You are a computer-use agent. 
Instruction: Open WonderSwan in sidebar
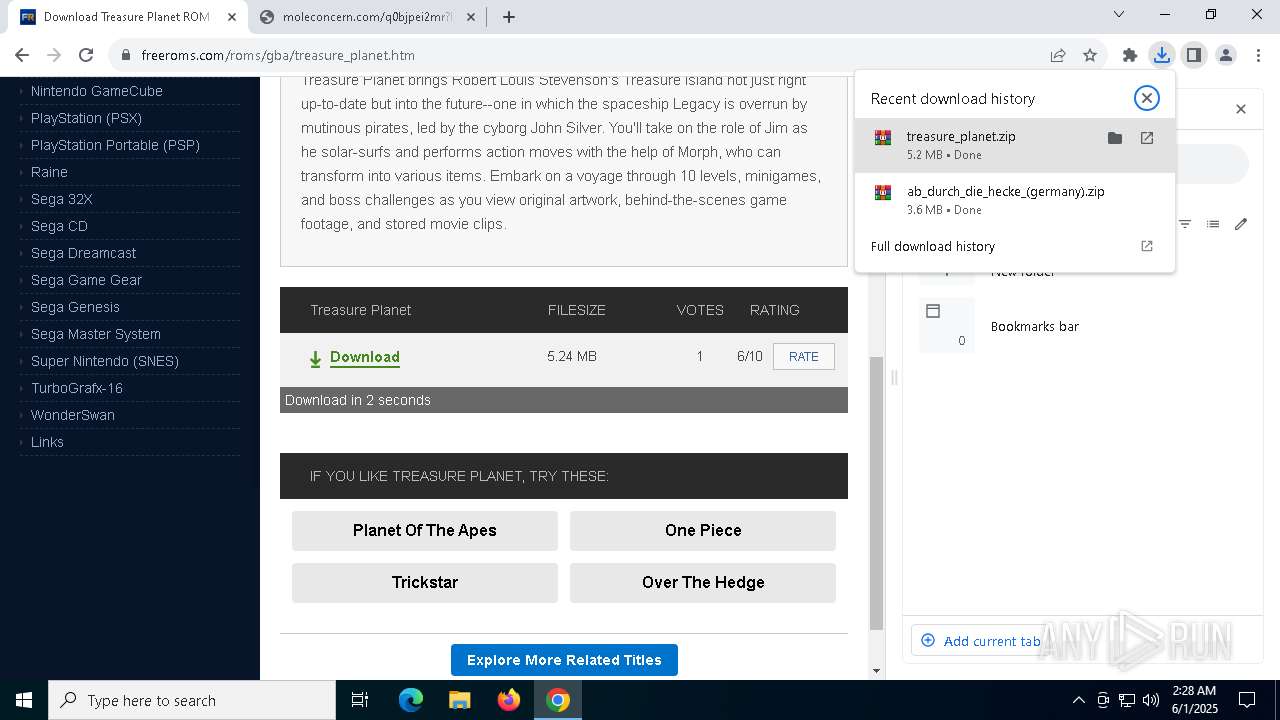click(x=72, y=415)
